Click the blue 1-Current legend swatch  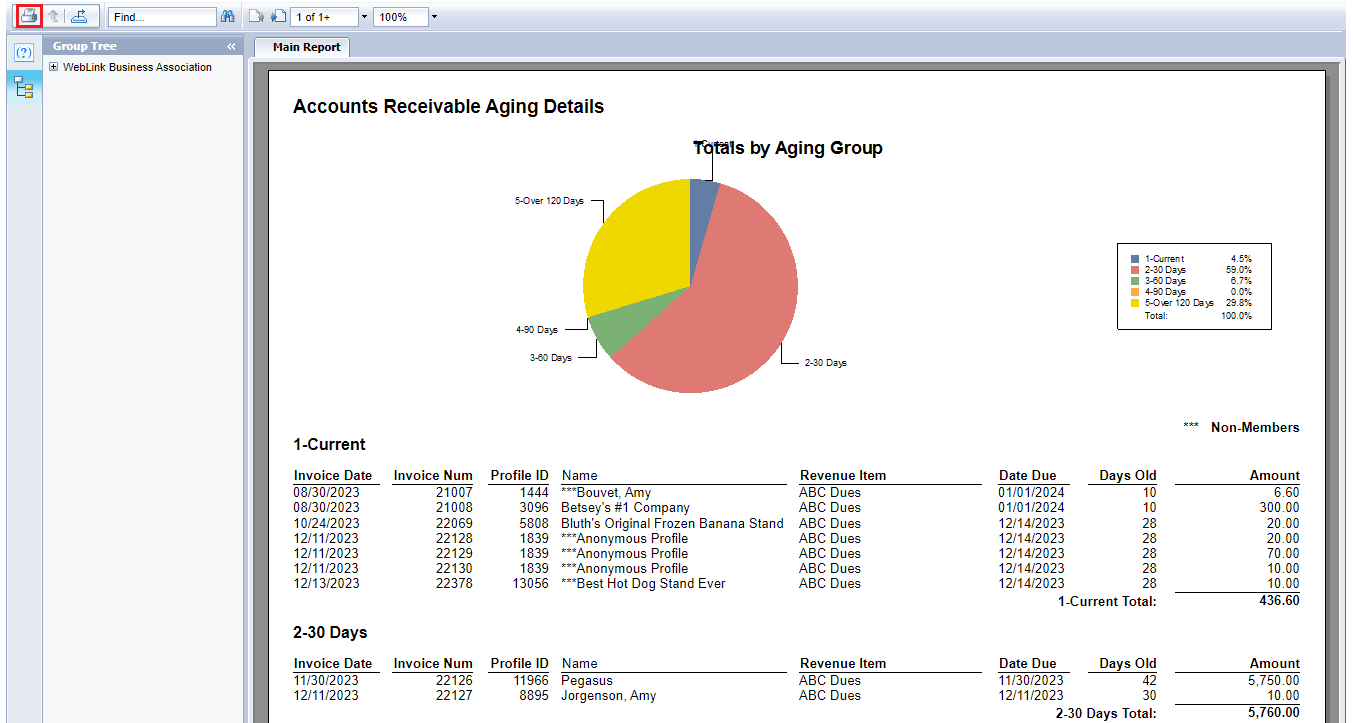click(1135, 259)
